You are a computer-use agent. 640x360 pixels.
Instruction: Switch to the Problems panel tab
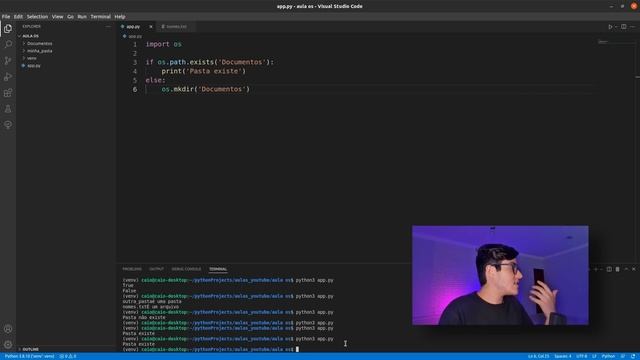(132, 269)
